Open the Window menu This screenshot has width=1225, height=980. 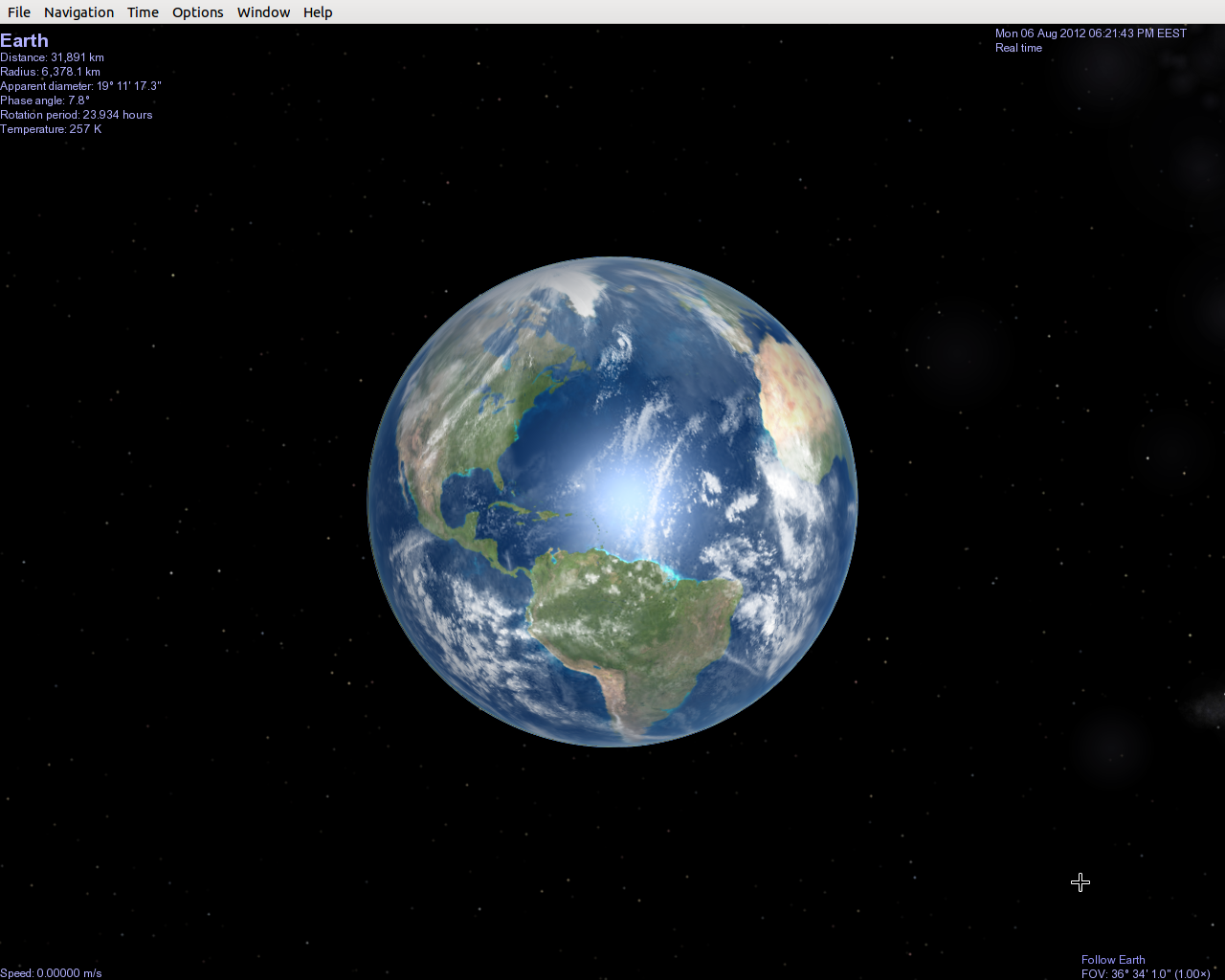263,11
